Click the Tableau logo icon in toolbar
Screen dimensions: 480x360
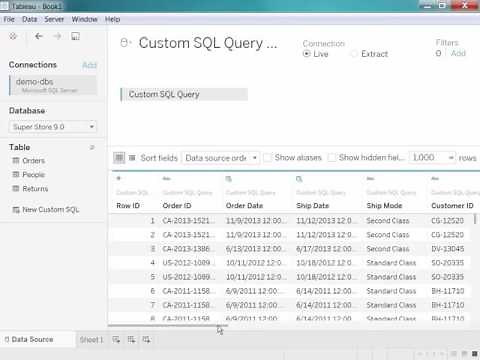(x=13, y=36)
